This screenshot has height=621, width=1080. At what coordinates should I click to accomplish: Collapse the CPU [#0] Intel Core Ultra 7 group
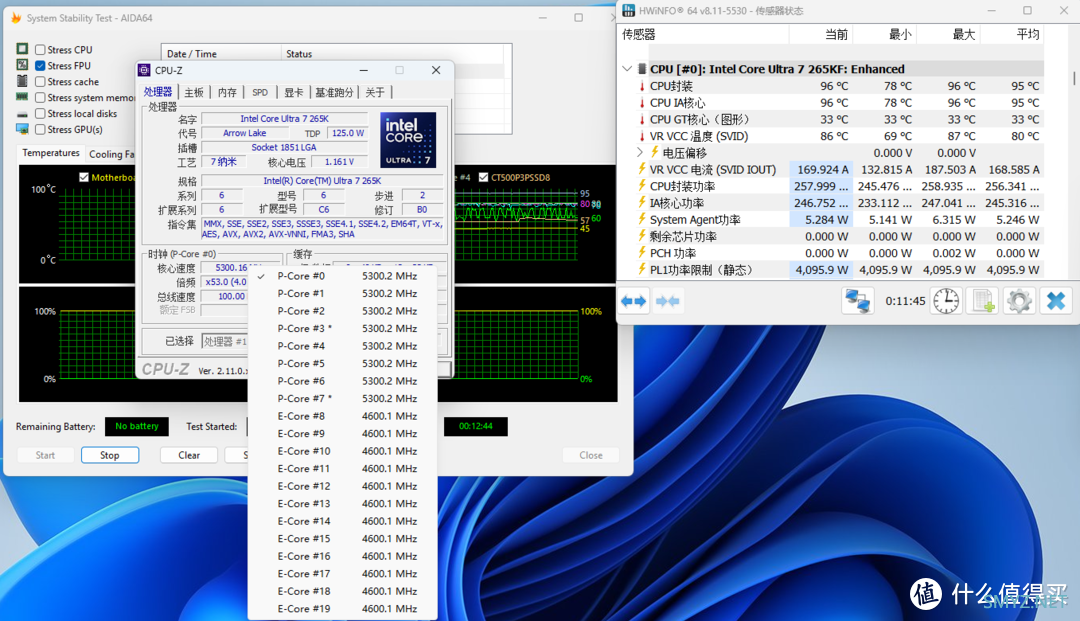click(x=627, y=69)
